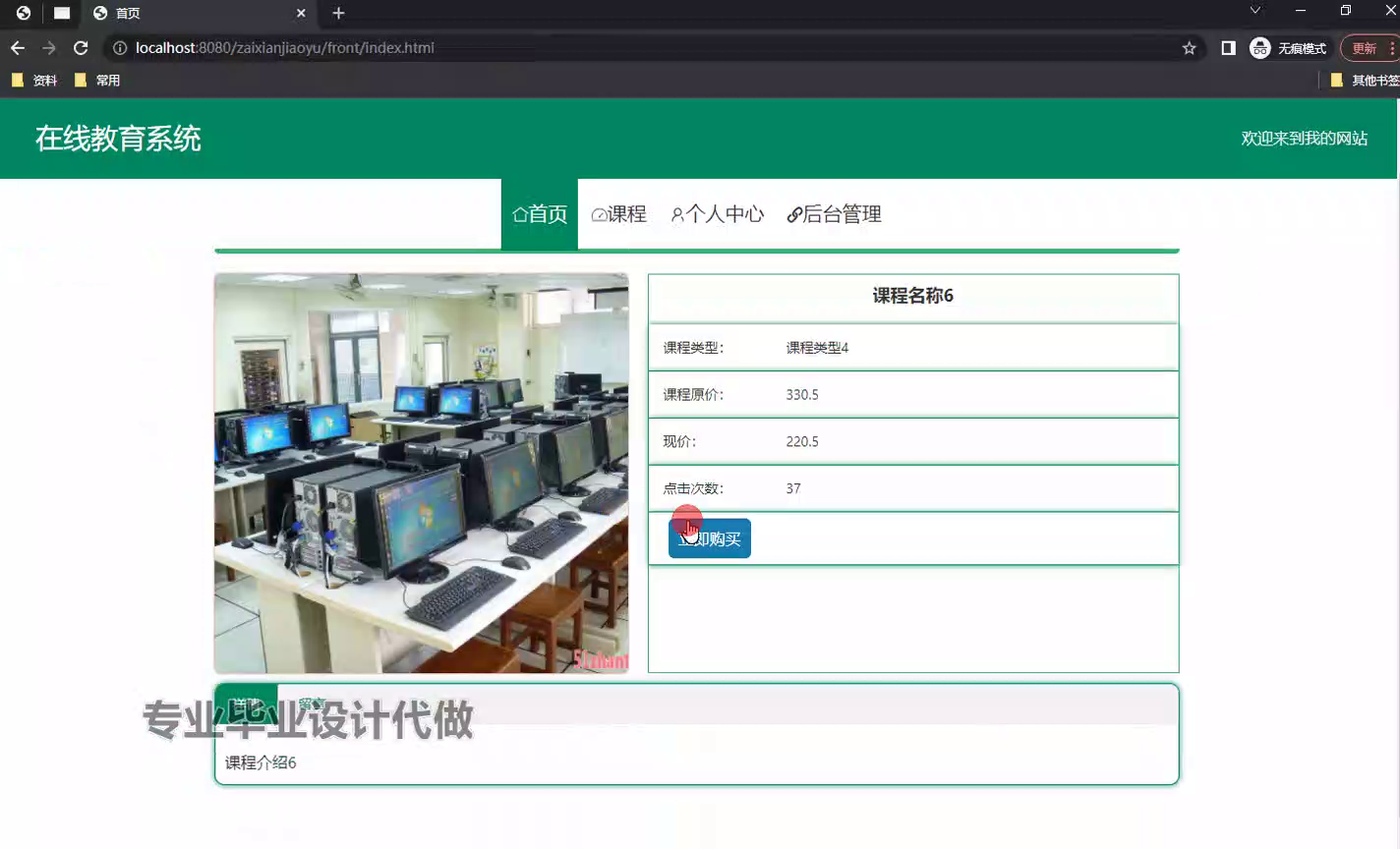1400x849 pixels.
Task: Click the 课程介绍6 description text
Action: click(261, 763)
